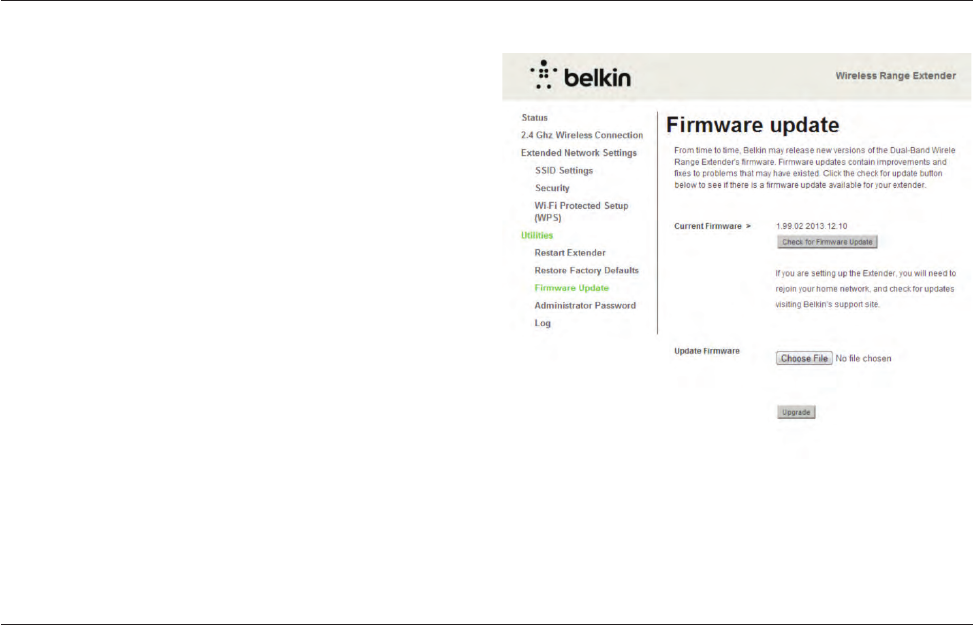The image size is (973, 625).
Task: Open Restart Extender page
Action: click(570, 253)
